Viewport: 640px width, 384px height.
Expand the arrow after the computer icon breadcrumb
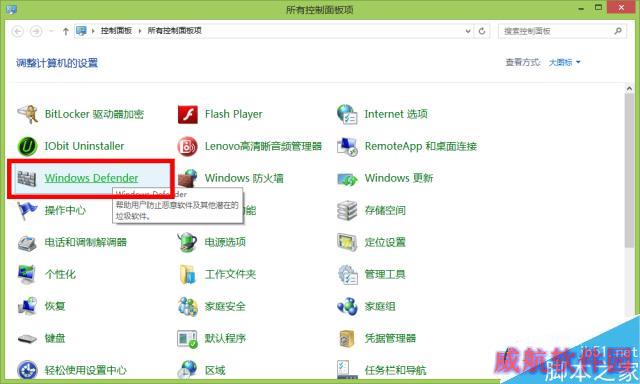[x=93, y=31]
